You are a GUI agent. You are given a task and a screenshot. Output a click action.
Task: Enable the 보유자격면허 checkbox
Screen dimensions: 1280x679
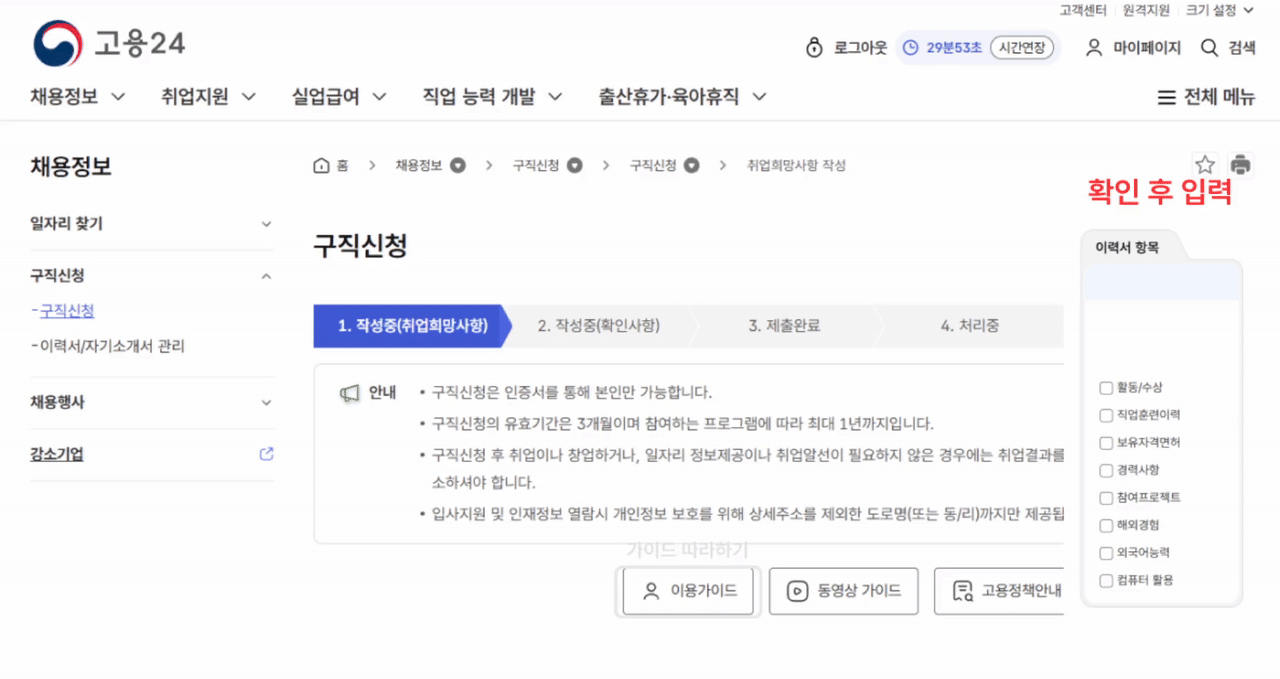pyautogui.click(x=1106, y=443)
